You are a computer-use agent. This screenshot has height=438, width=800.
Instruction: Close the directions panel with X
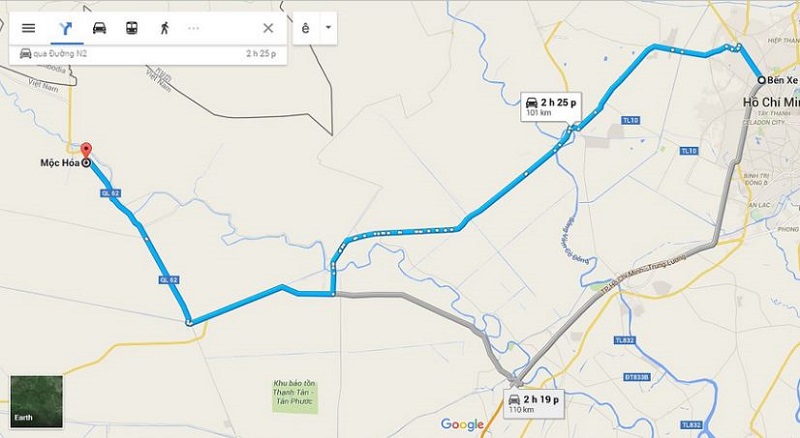[268, 28]
